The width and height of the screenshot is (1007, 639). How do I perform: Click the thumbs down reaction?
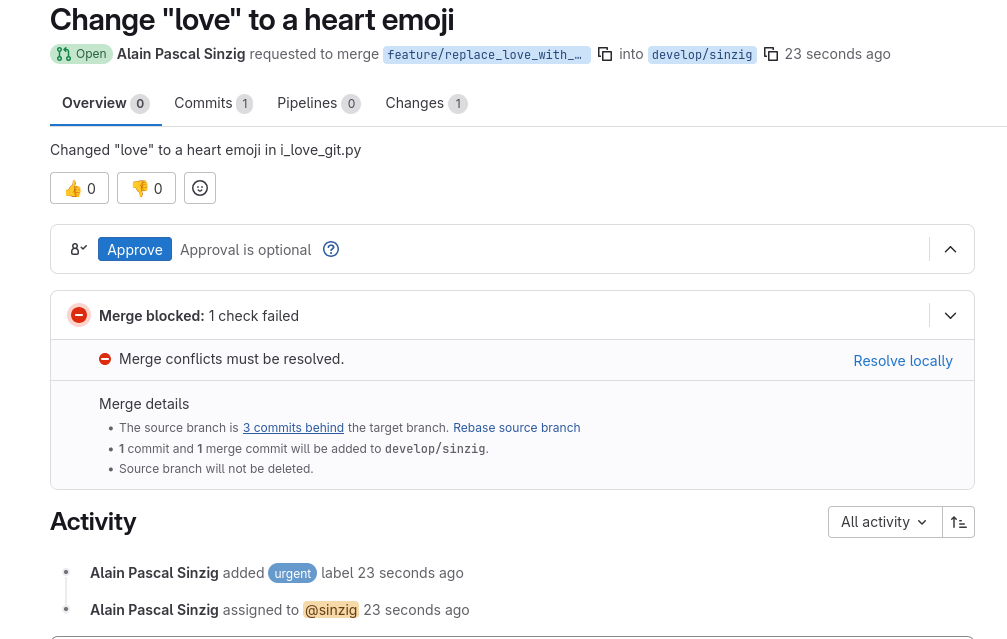coord(146,188)
